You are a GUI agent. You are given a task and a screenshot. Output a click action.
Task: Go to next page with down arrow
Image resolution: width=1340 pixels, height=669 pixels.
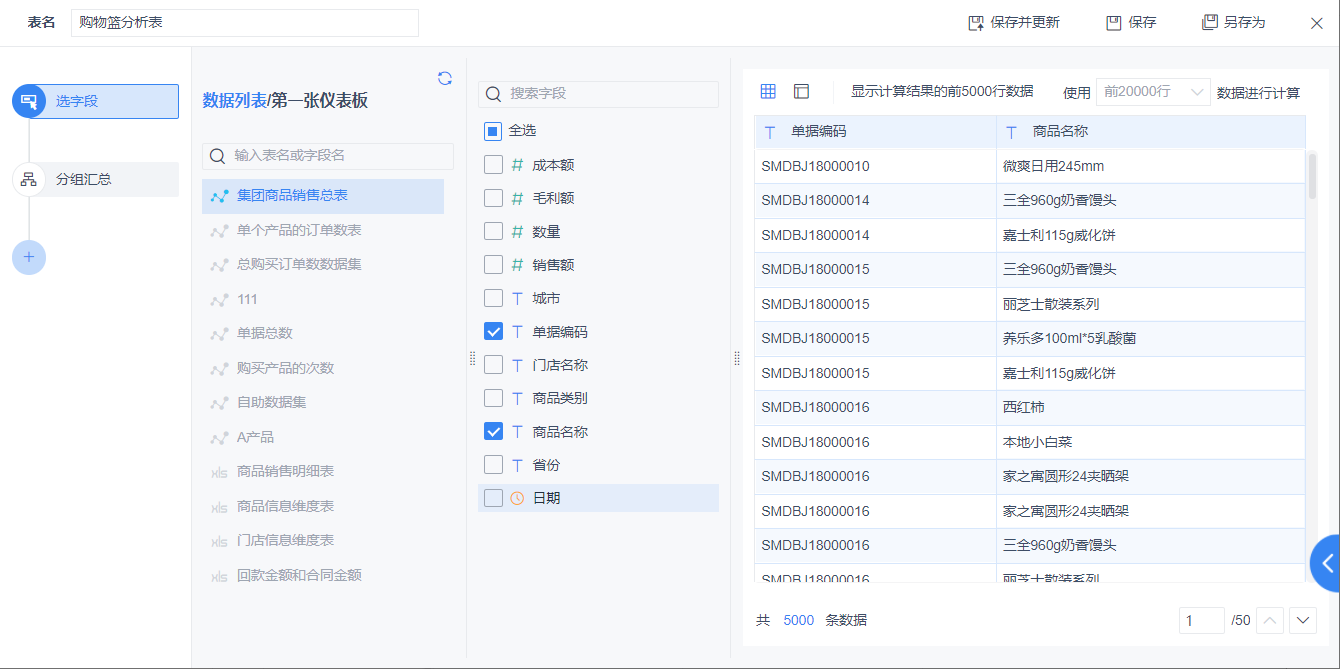point(1303,620)
